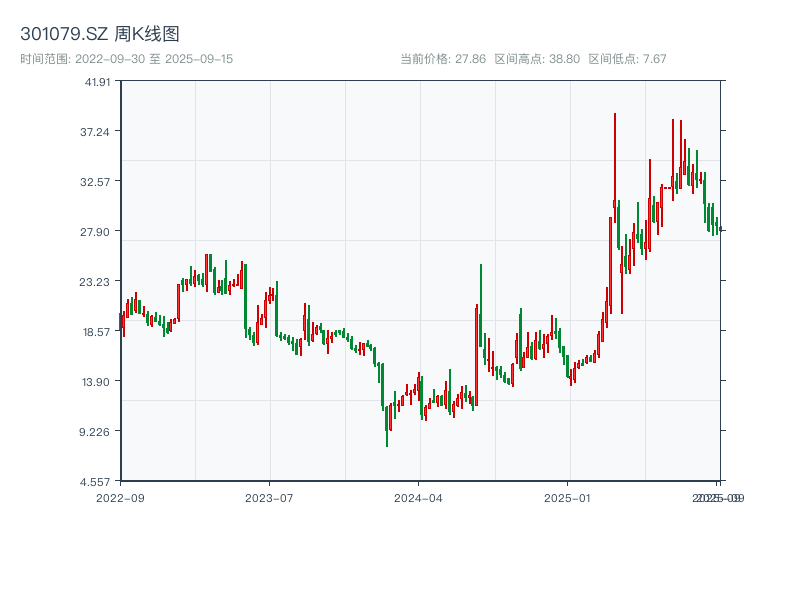Click the x-axis label 2024-04
This screenshot has height=600, width=800.
coord(418,498)
